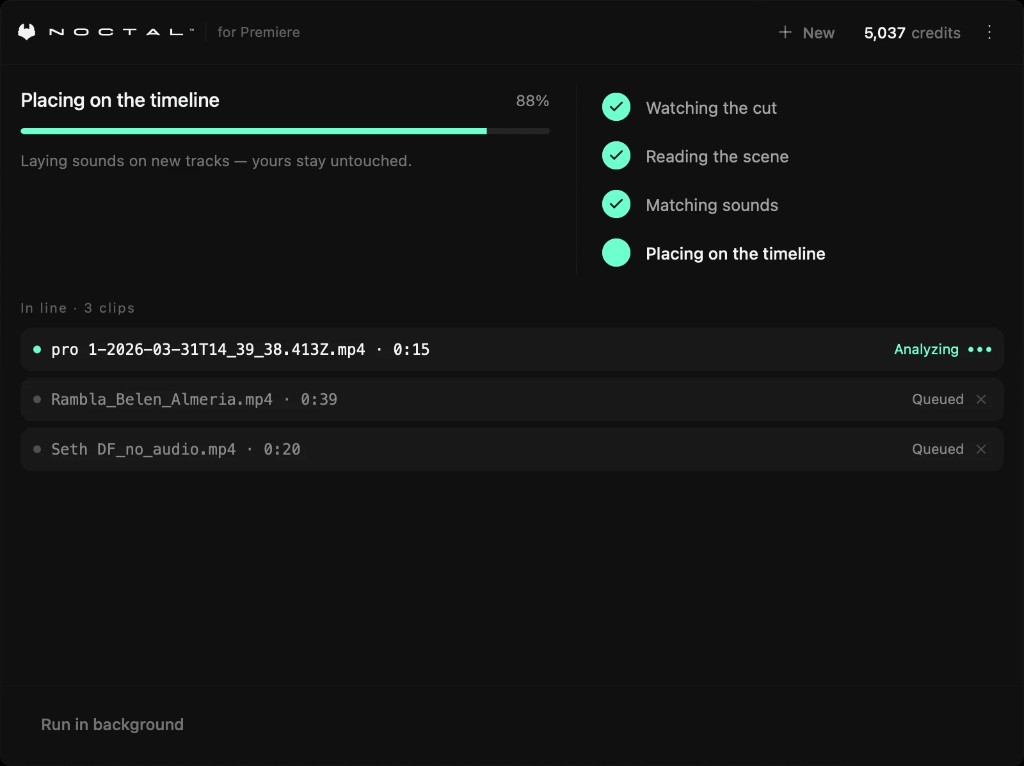The height and width of the screenshot is (766, 1024).
Task: Click green status dot of pro 1-2026 clip
Action: [x=37, y=349]
